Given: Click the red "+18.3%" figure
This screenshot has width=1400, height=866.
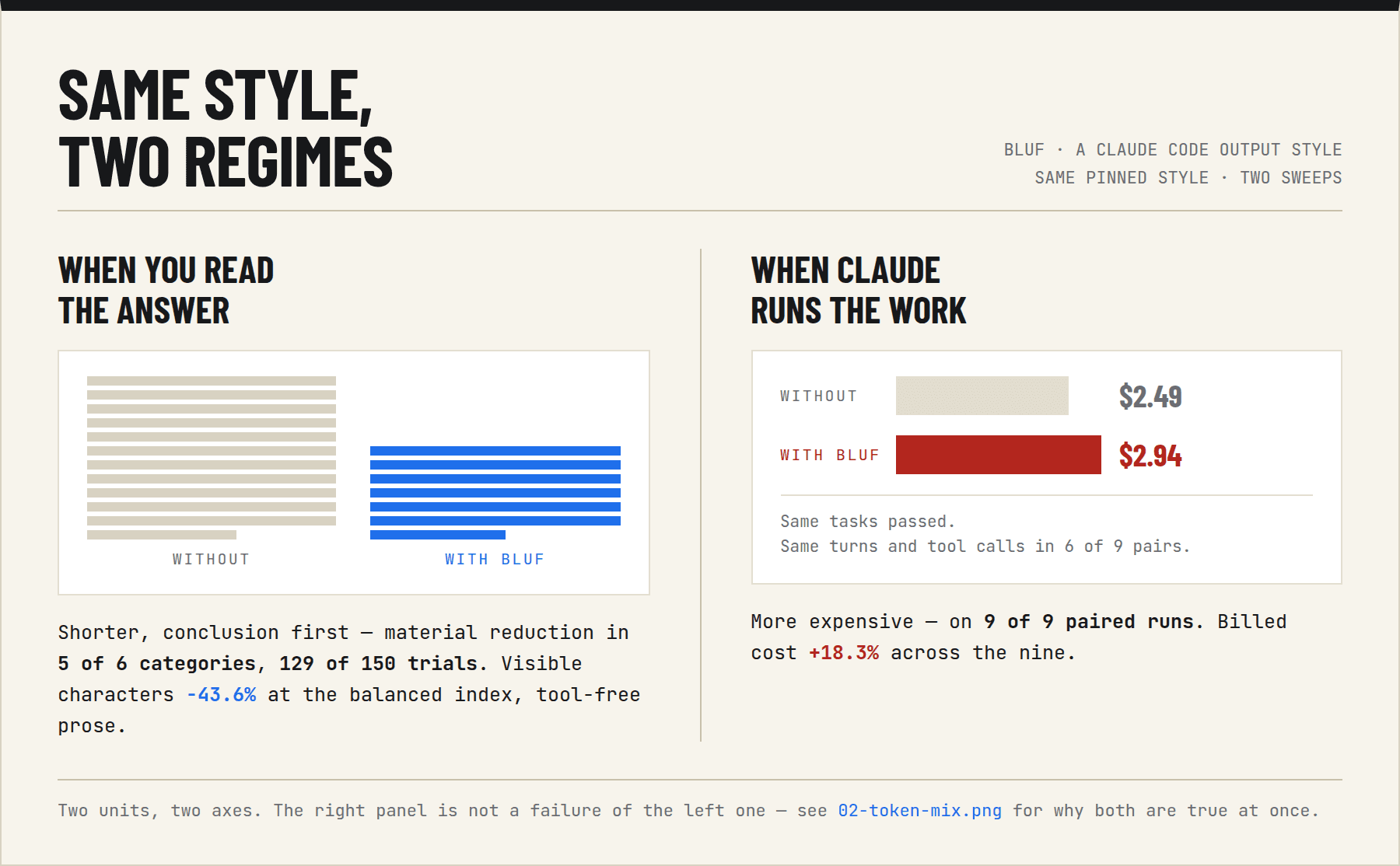Looking at the screenshot, I should (x=844, y=653).
